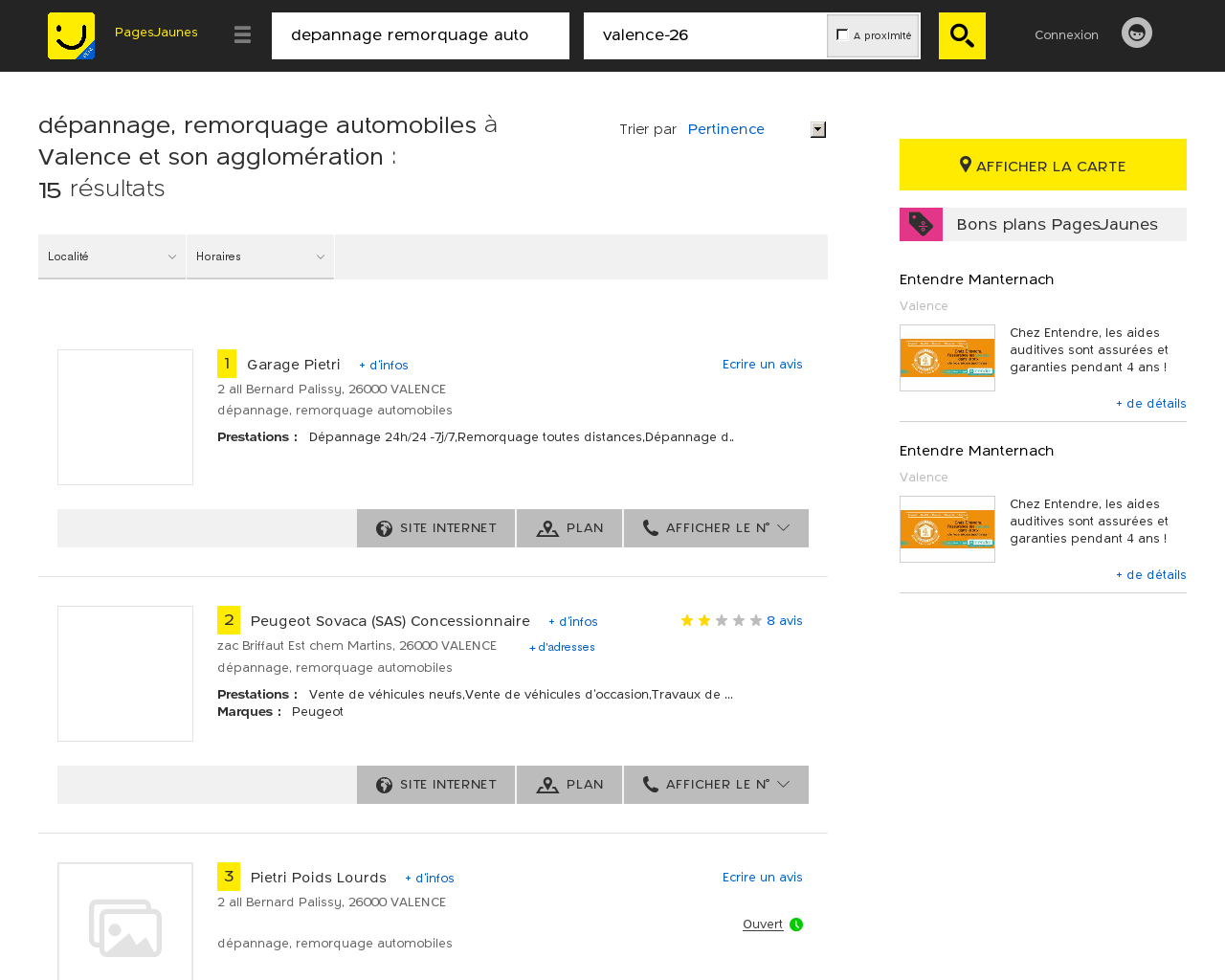1225x980 pixels.
Task: Click + de détails in first Entendre ad
Action: pyautogui.click(x=1151, y=403)
